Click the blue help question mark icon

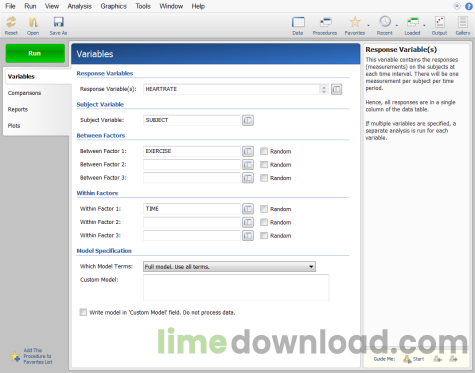[x=469, y=6]
